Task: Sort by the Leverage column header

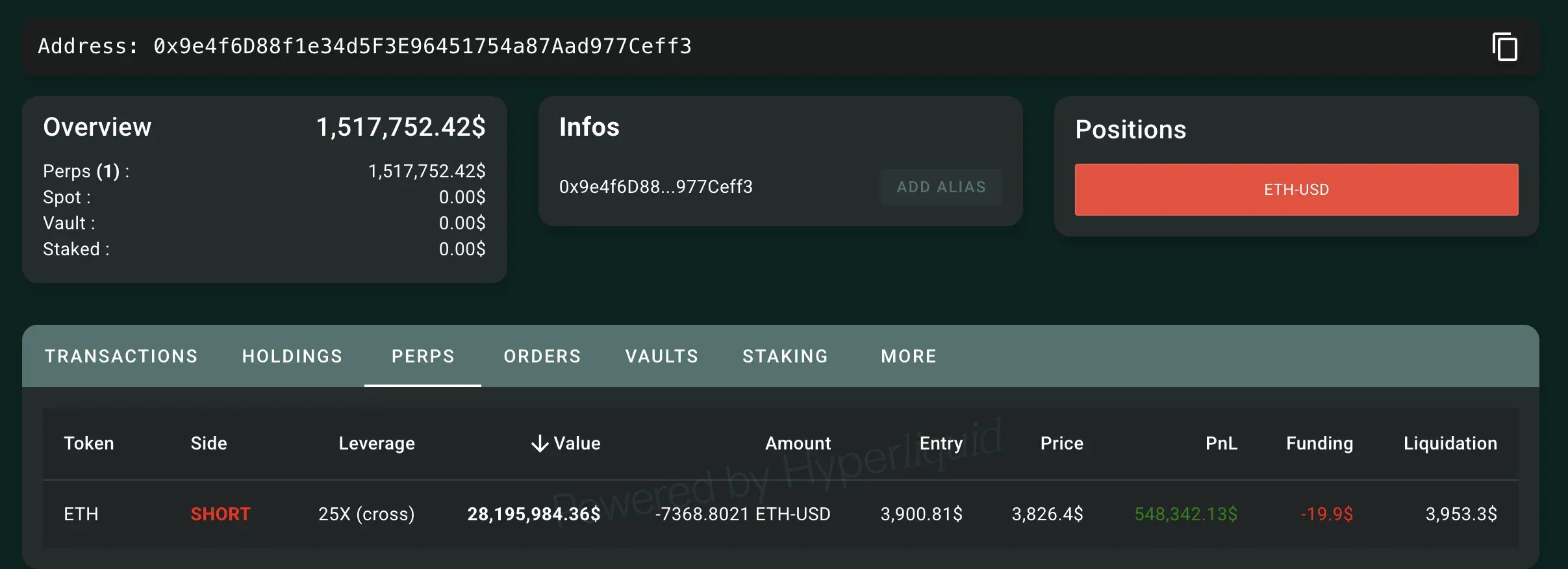Action: tap(377, 444)
